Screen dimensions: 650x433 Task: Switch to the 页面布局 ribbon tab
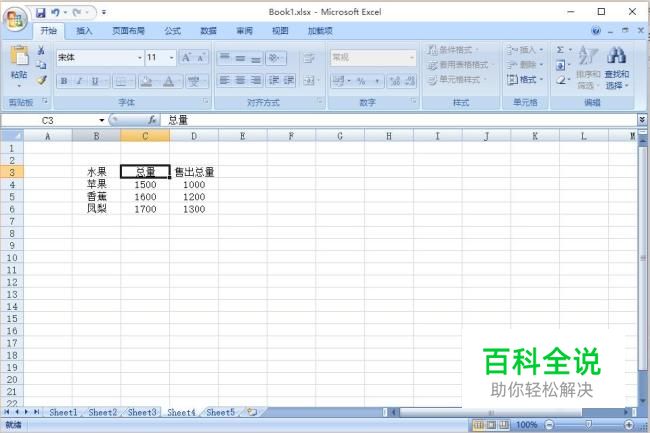coord(128,31)
